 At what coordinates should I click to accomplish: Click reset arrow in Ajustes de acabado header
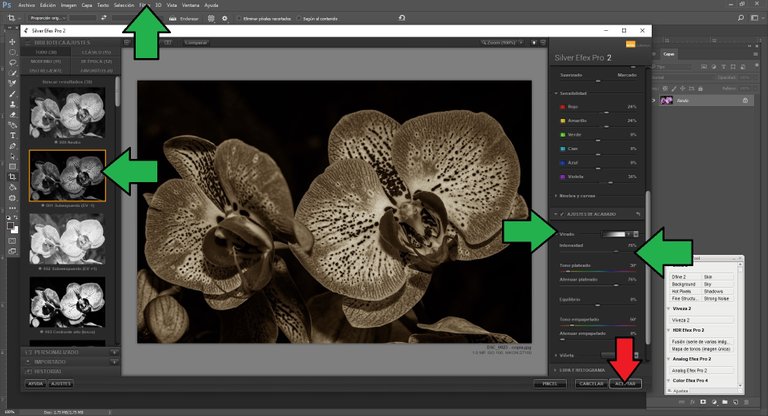click(x=638, y=214)
